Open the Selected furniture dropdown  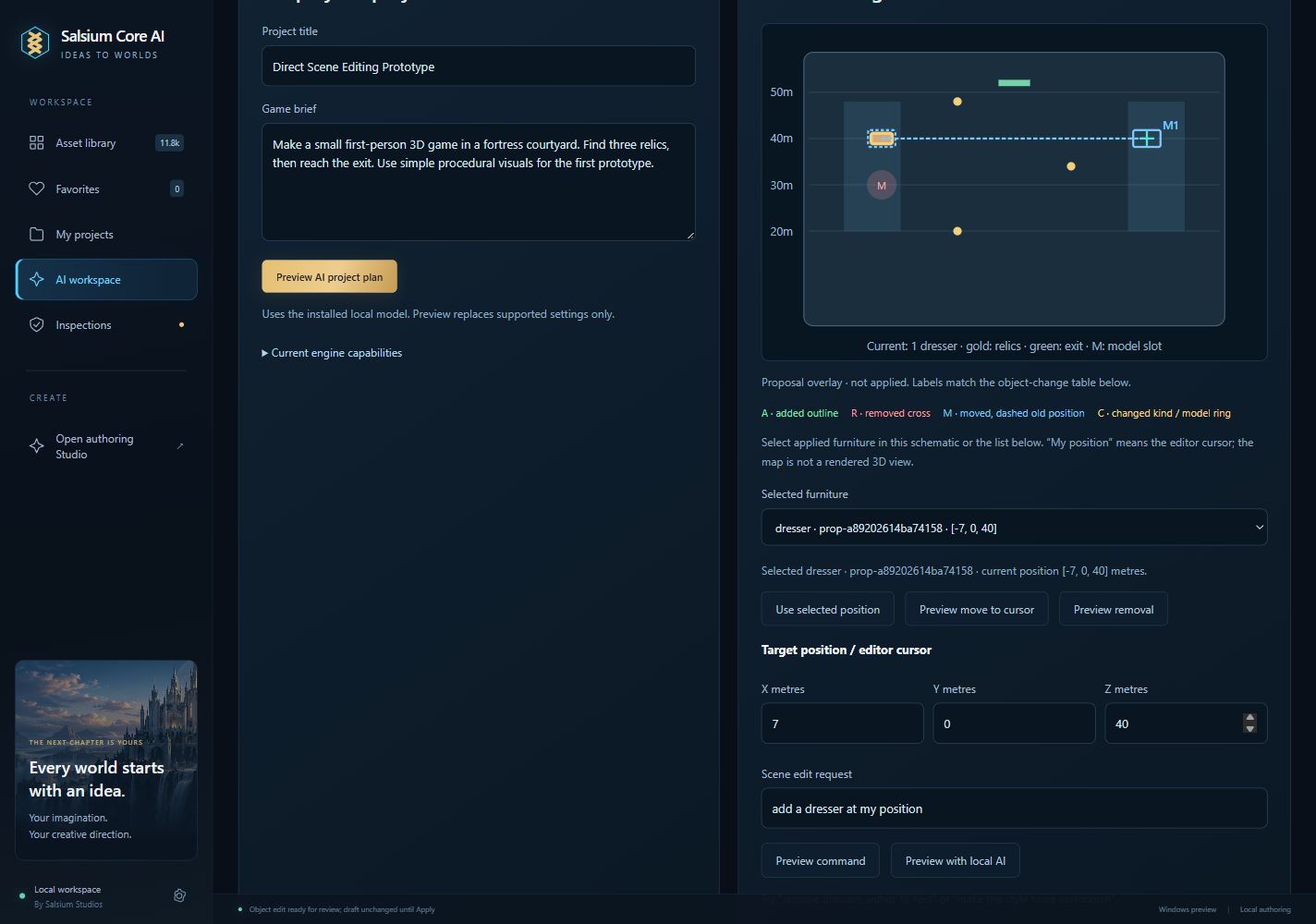click(1014, 528)
